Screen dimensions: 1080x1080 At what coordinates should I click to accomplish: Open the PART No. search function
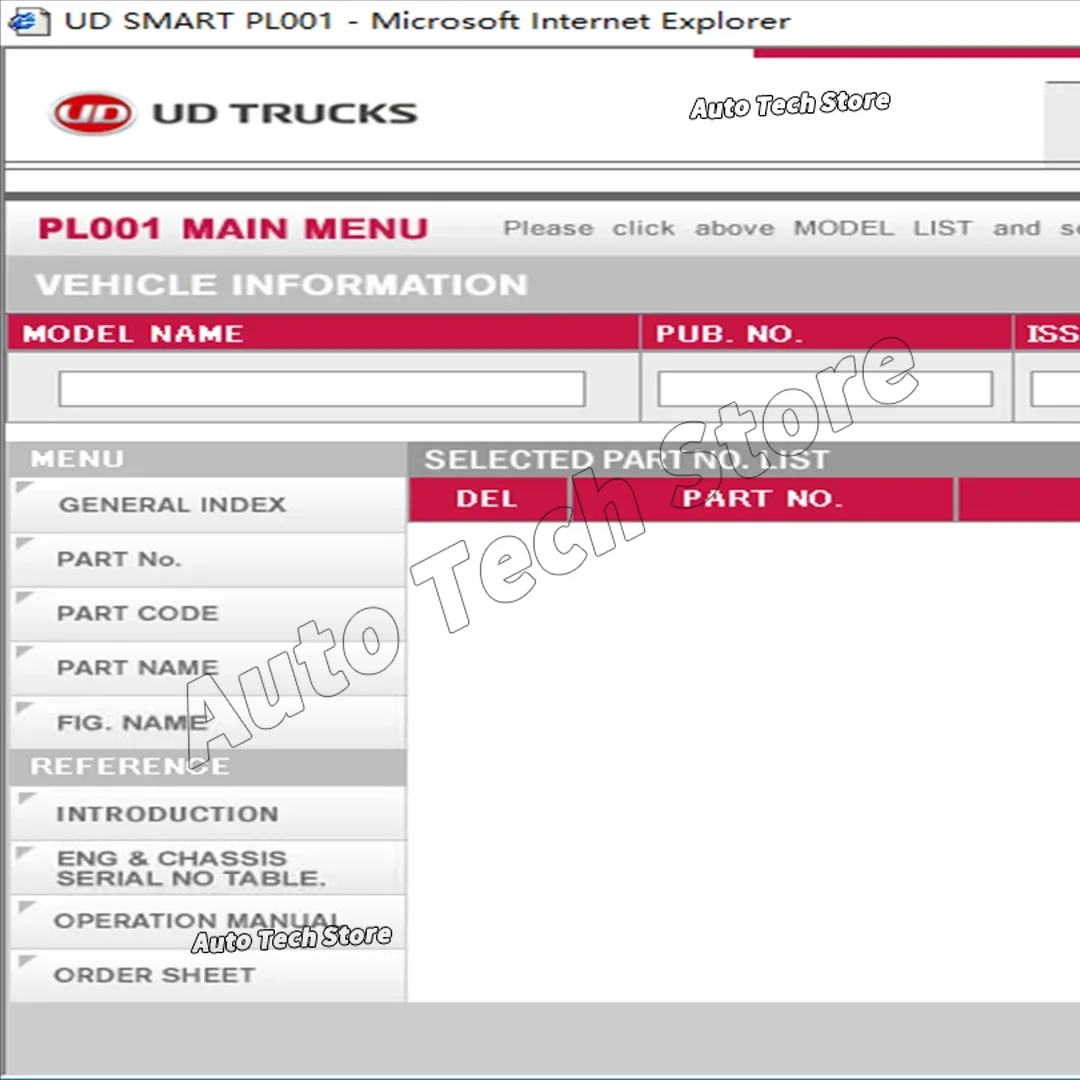click(120, 559)
